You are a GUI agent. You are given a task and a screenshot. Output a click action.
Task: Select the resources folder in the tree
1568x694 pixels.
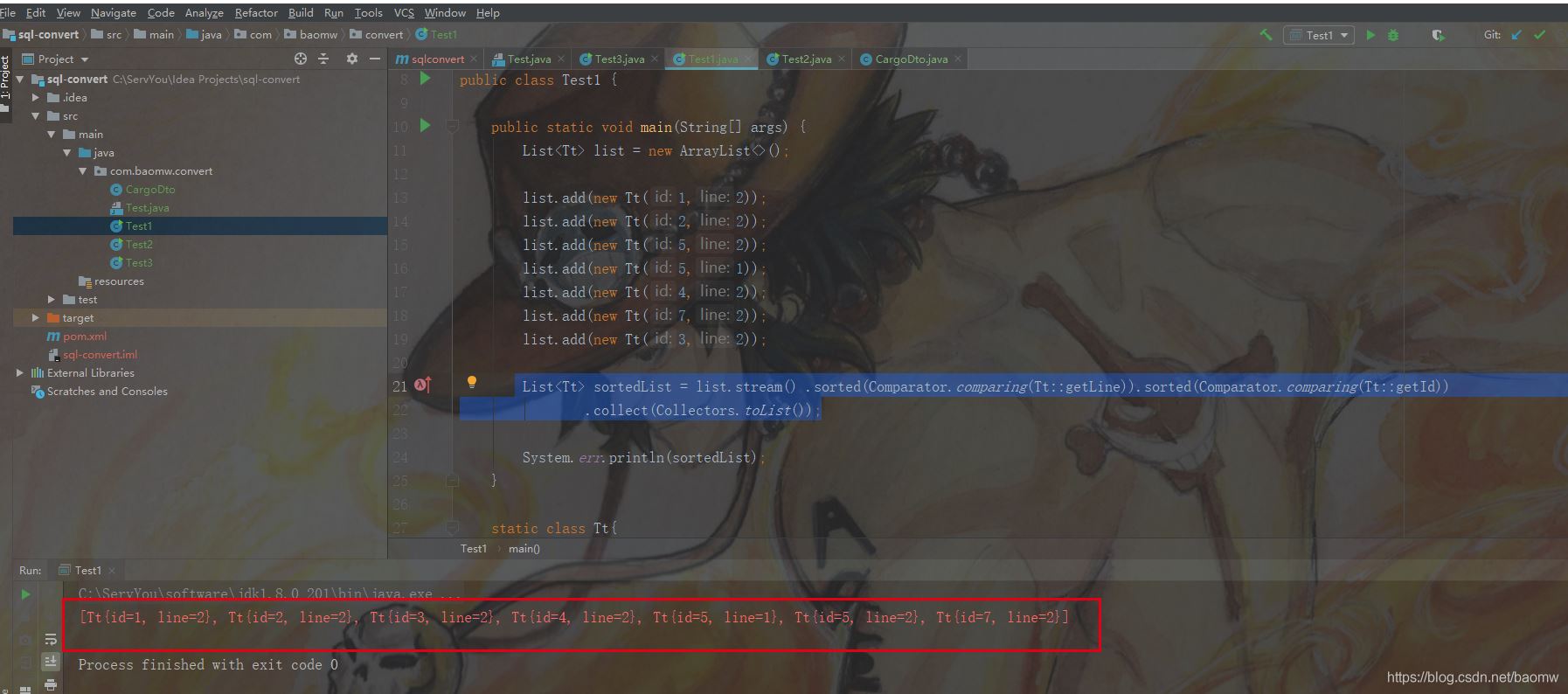[x=119, y=281]
